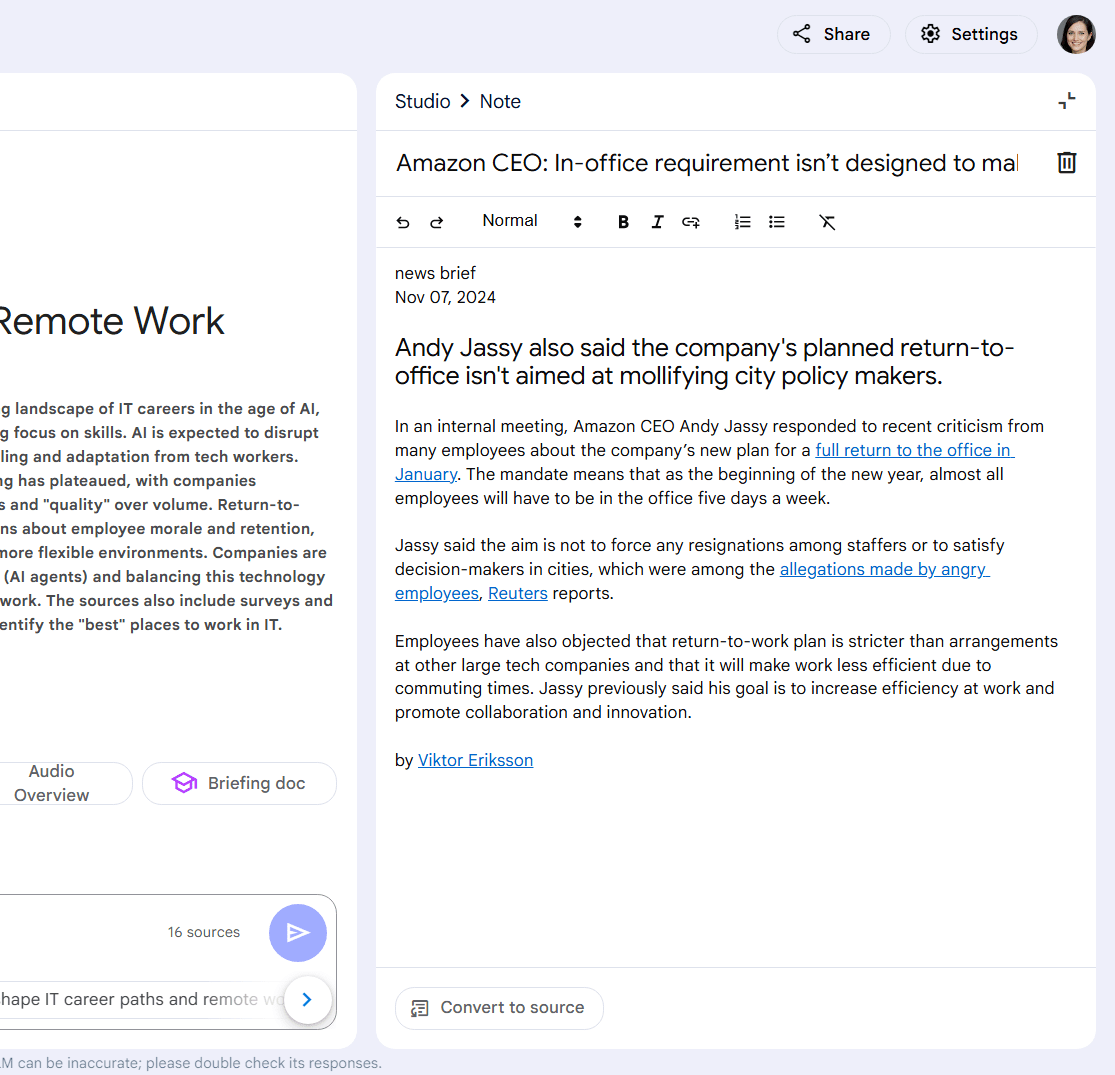Toggle numbered list formatting
The height and width of the screenshot is (1075, 1115).
742,222
